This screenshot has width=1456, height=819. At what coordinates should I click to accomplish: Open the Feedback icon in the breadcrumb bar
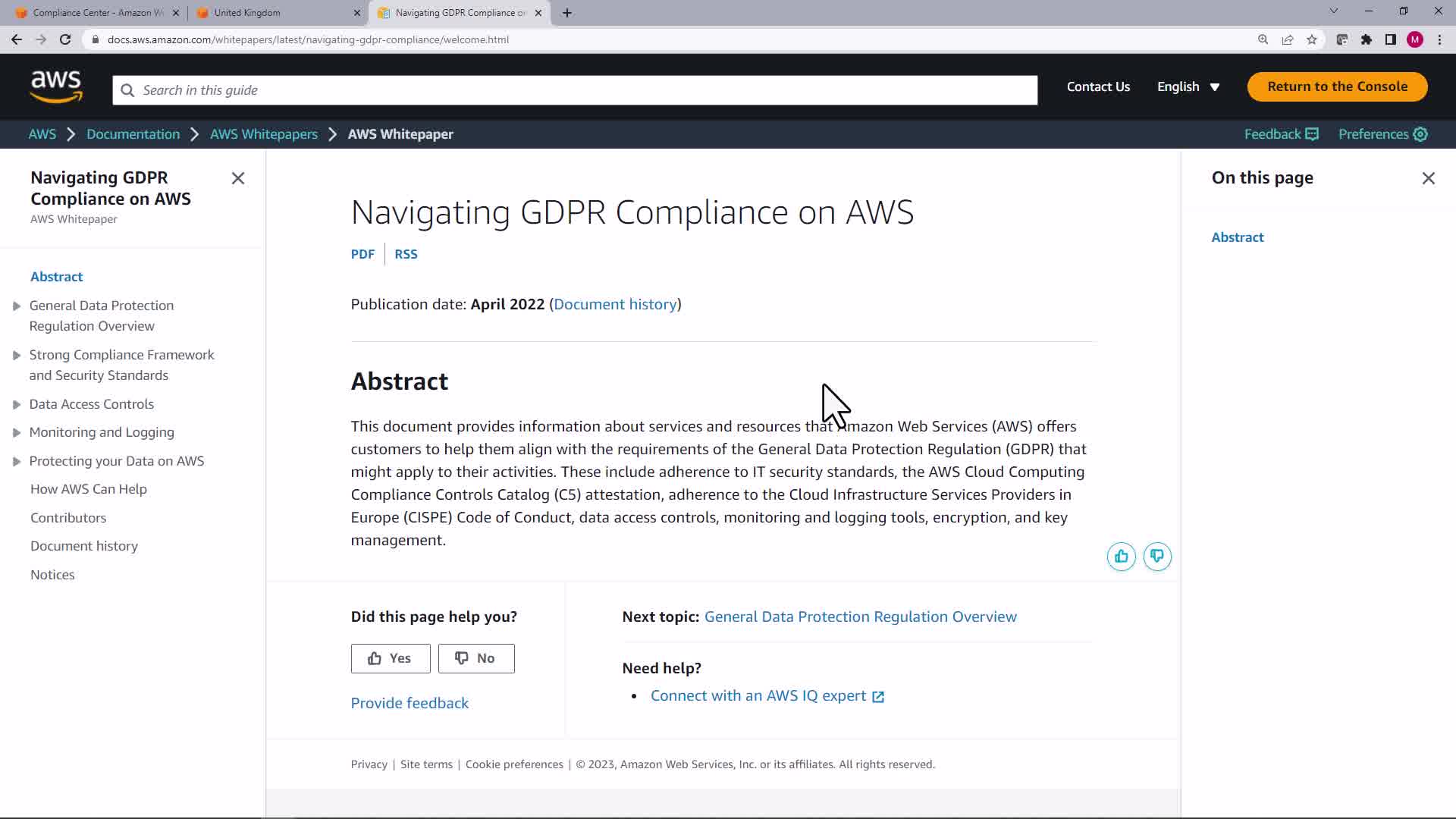[x=1312, y=134]
